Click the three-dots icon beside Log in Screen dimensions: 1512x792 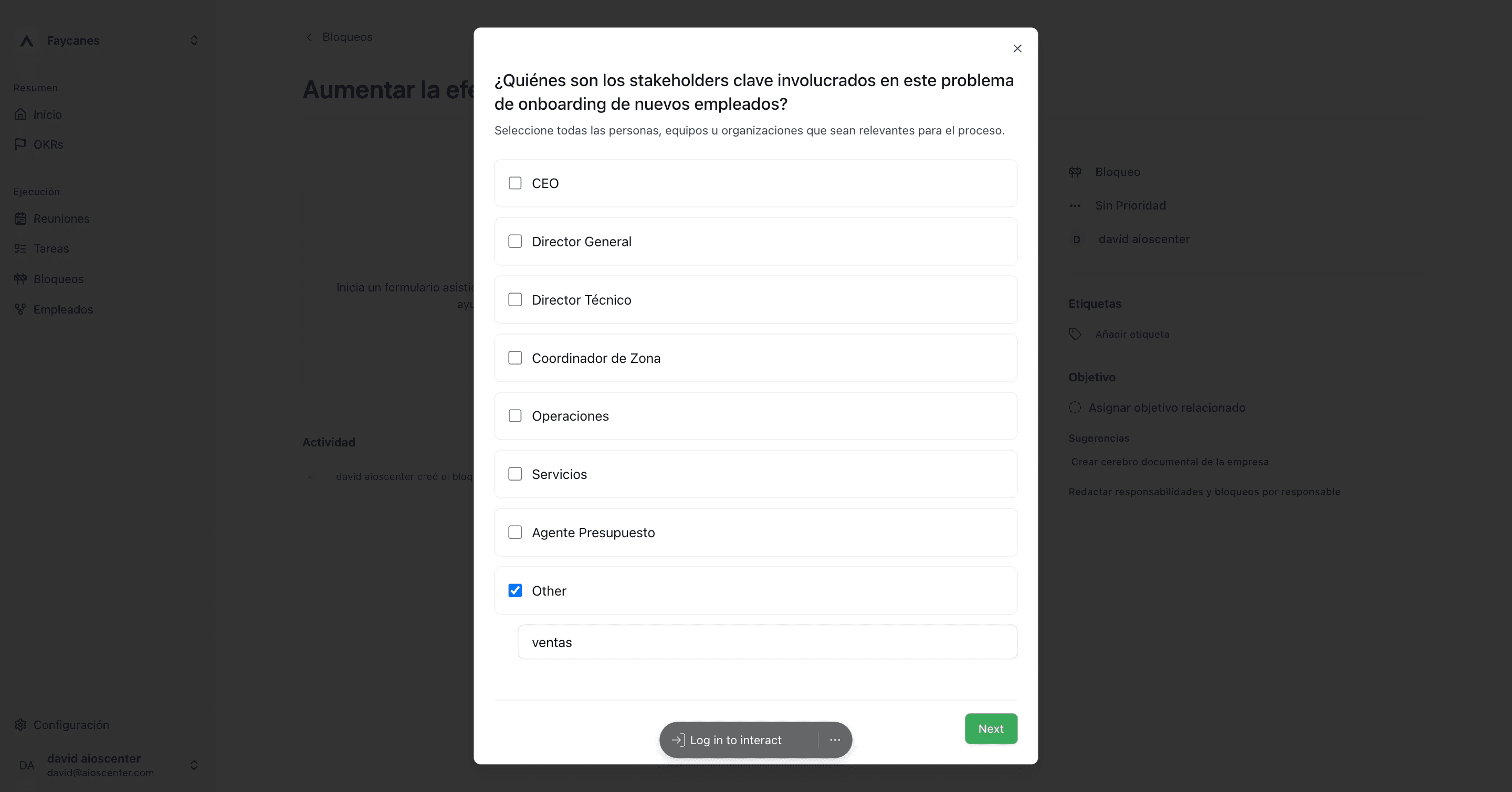click(835, 740)
